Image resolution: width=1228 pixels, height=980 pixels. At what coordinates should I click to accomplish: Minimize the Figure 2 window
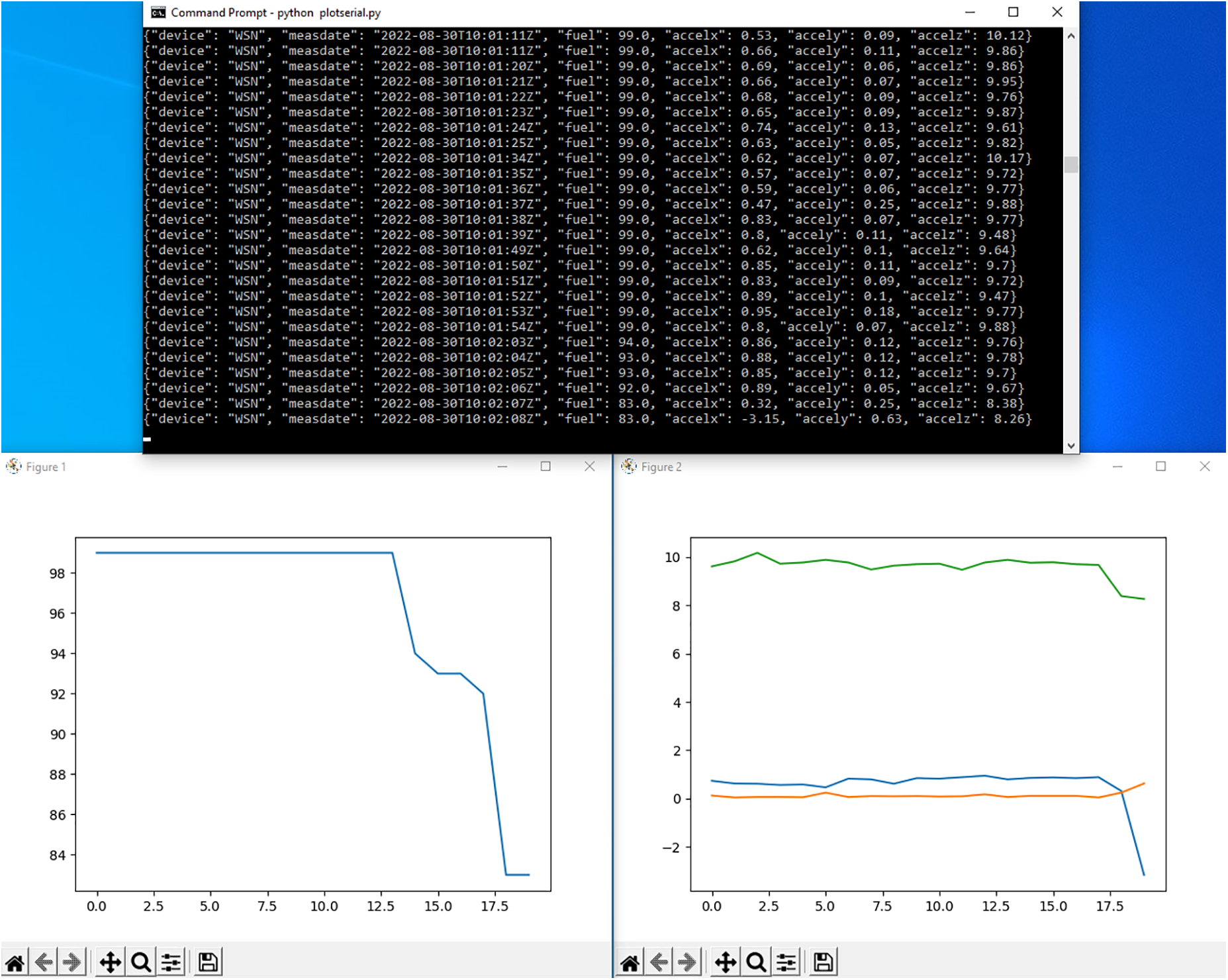[1117, 467]
